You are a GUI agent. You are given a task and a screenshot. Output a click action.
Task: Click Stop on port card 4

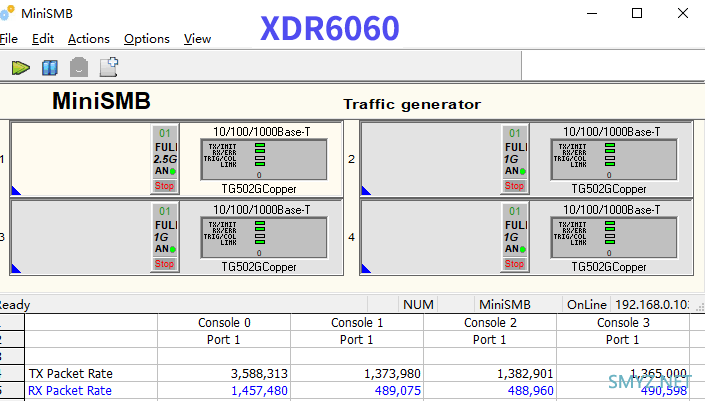(514, 264)
